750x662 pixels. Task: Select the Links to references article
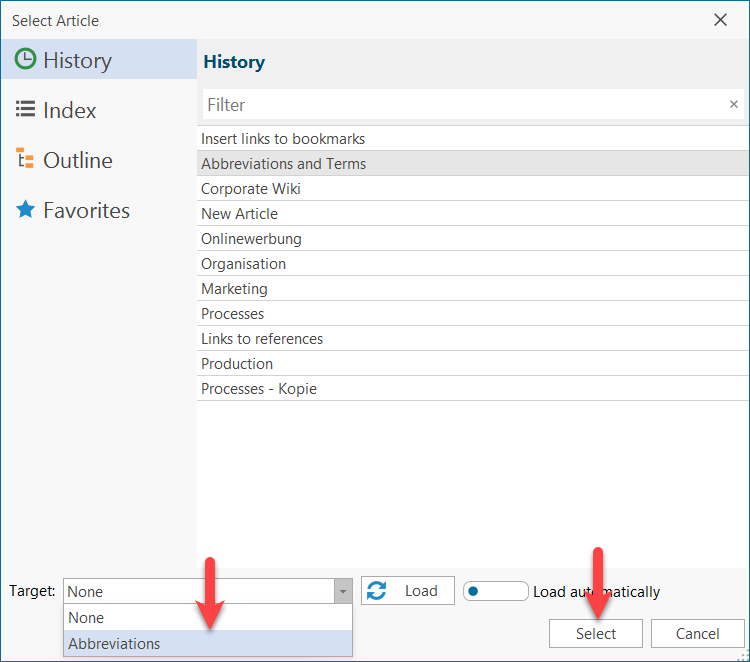click(x=262, y=339)
